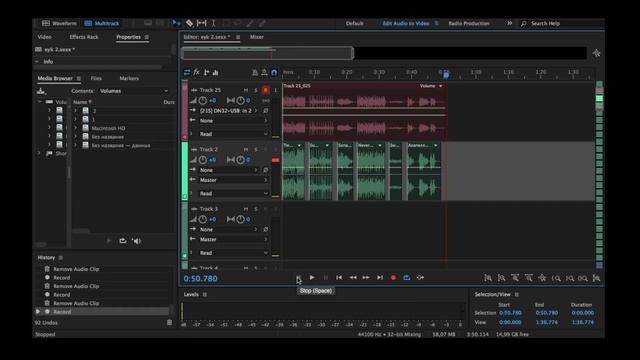
Task: Open the Markers panel tab
Action: pyautogui.click(x=129, y=78)
